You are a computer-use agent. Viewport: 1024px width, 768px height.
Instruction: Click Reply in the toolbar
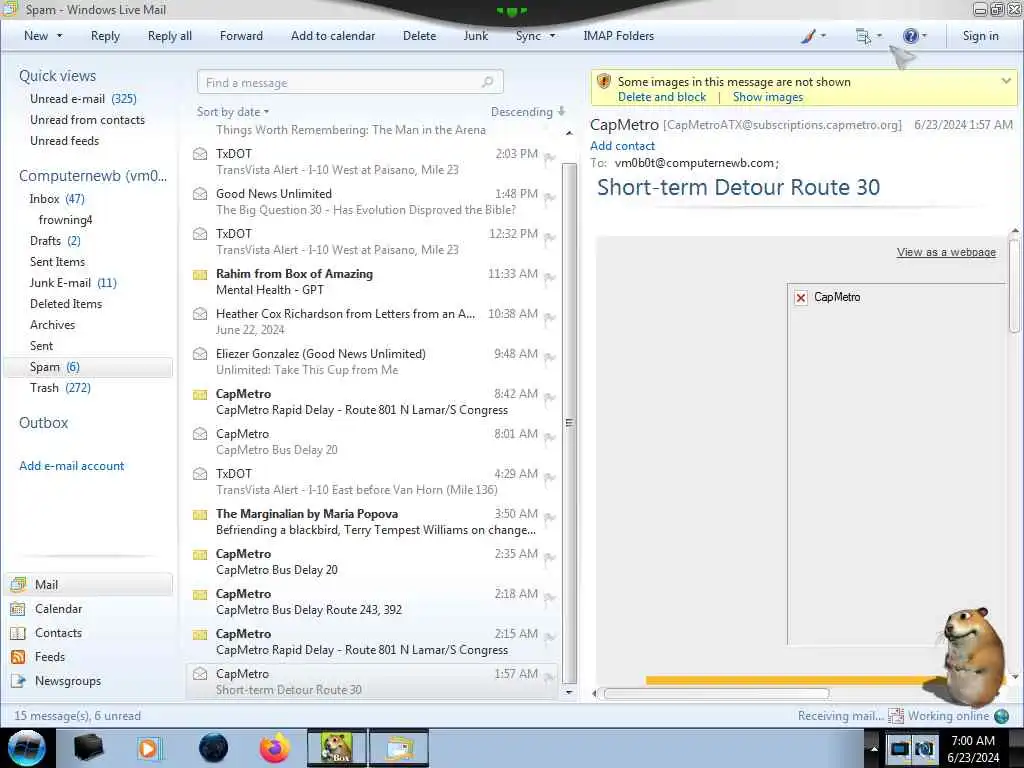[105, 36]
